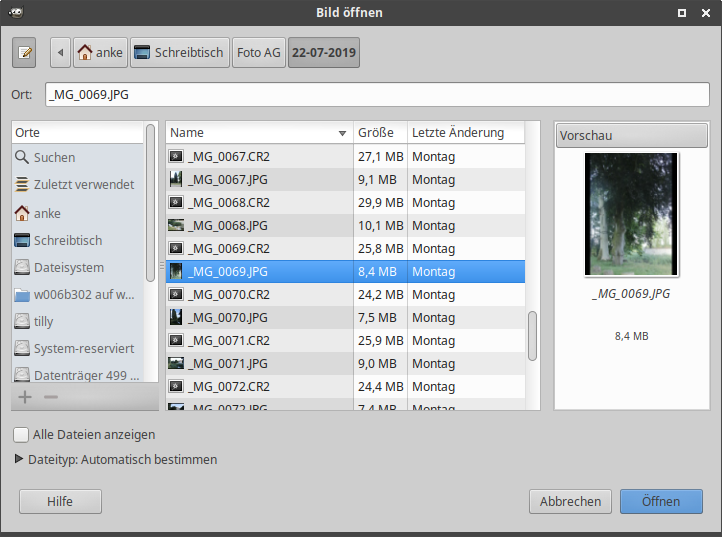Open Datenträger 499 drive

77,375
